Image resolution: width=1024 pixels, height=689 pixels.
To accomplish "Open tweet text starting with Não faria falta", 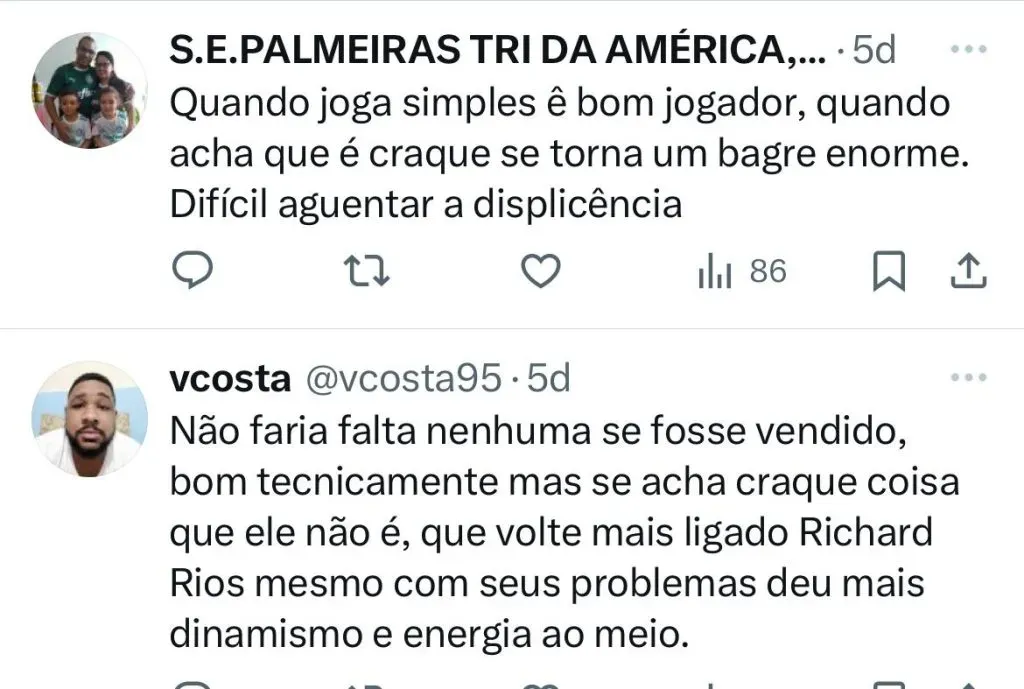I will tap(564, 533).
